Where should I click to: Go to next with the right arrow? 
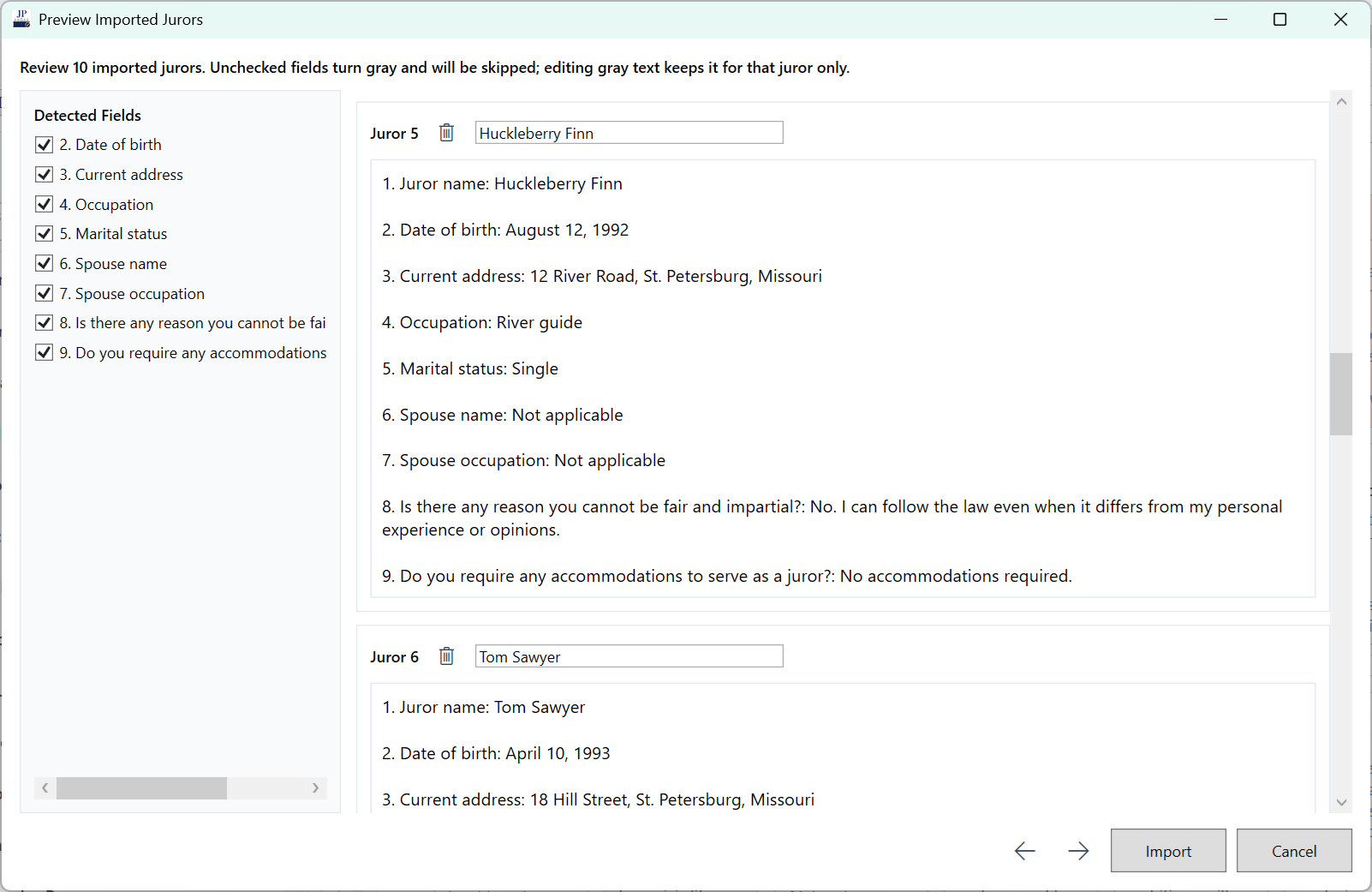coord(1079,851)
